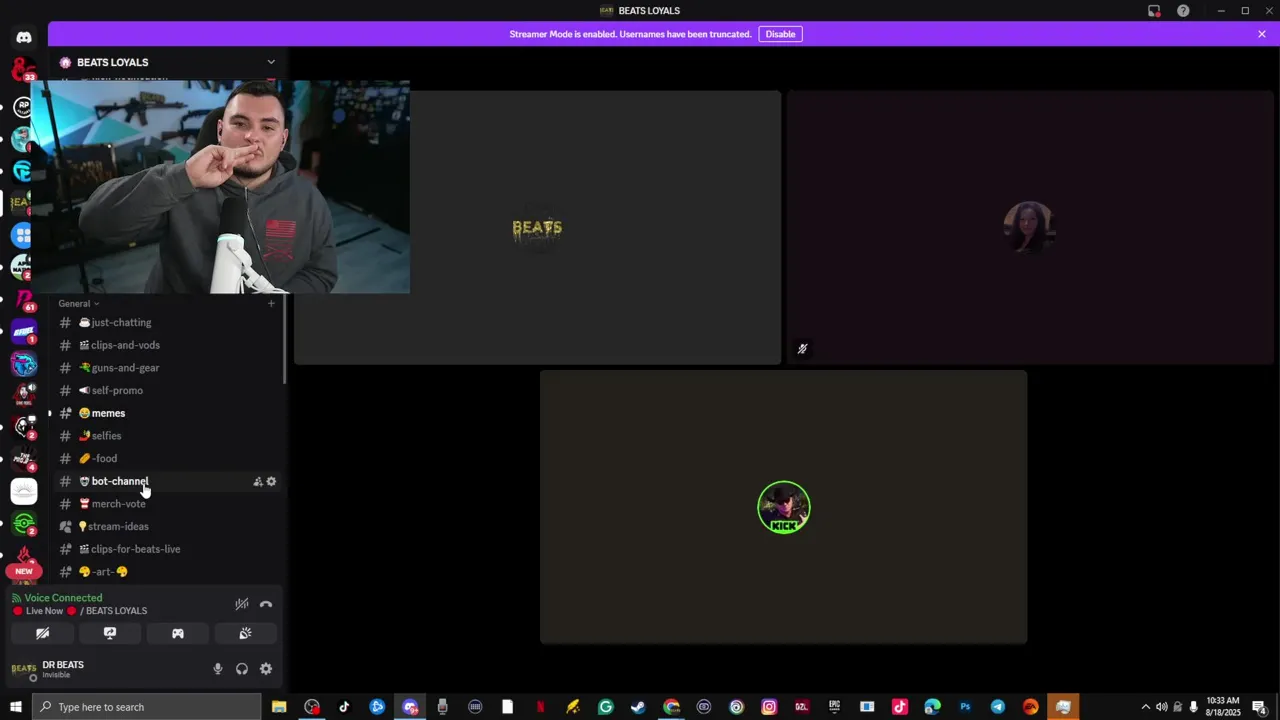Open the soundboard button
Image resolution: width=1280 pixels, height=720 pixels.
[x=245, y=633]
